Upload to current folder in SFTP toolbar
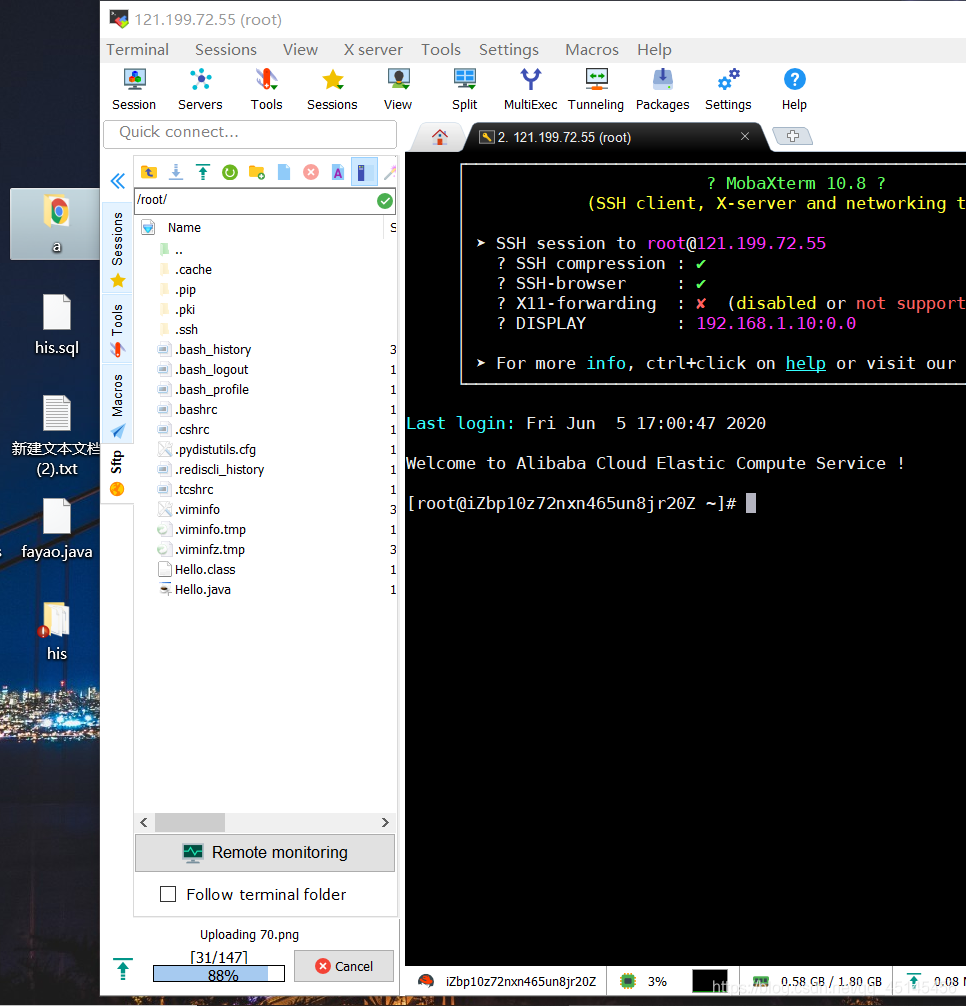Viewport: 966px width, 1006px height. (203, 172)
